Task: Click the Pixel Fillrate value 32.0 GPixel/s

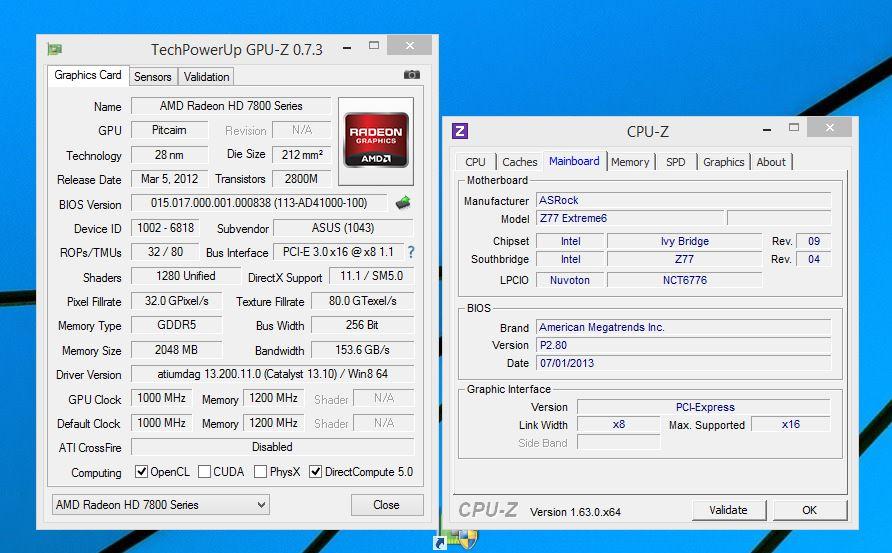Action: [x=176, y=300]
